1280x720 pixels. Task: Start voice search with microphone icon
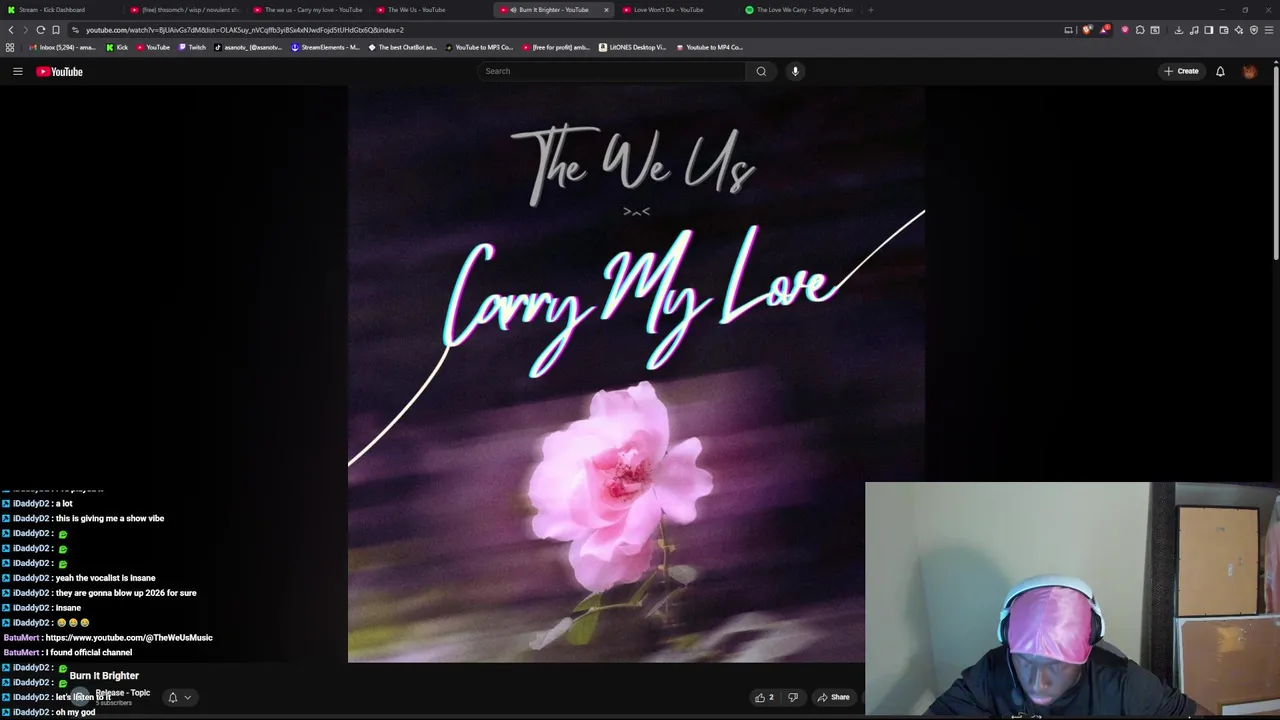[795, 71]
